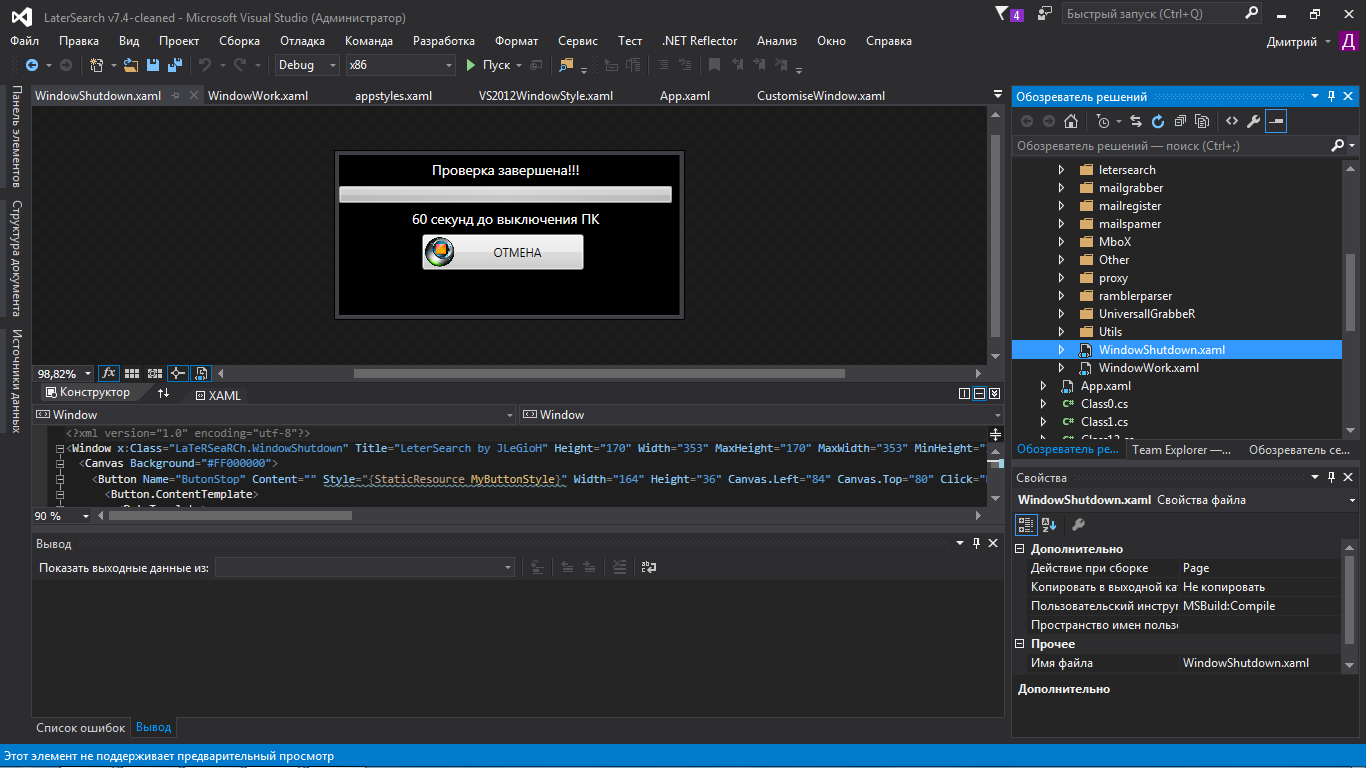Image resolution: width=1366 pixels, height=768 pixels.
Task: Open the Debug configuration dropdown
Action: pos(308,65)
